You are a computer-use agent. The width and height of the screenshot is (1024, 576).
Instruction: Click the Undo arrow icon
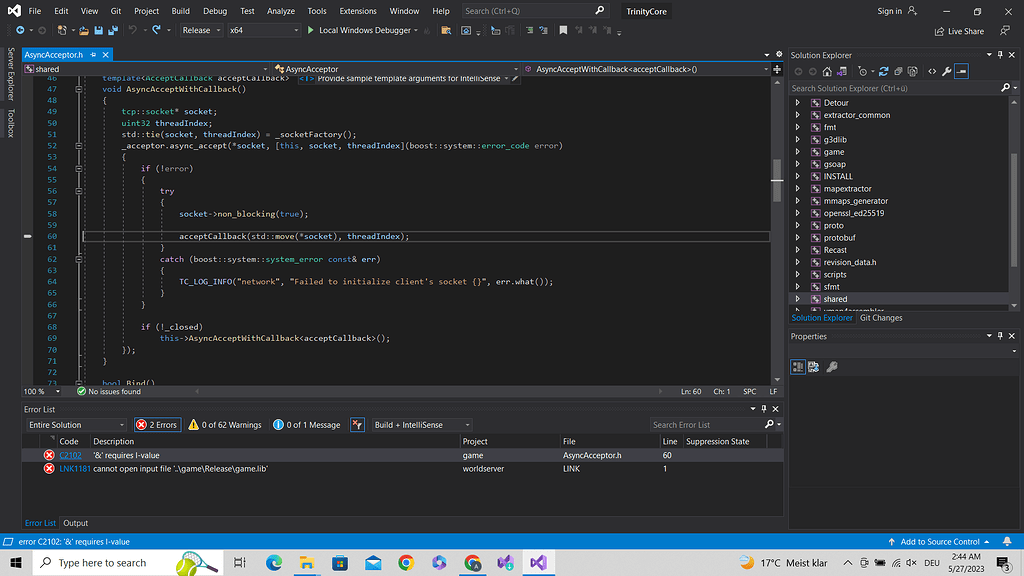click(133, 30)
